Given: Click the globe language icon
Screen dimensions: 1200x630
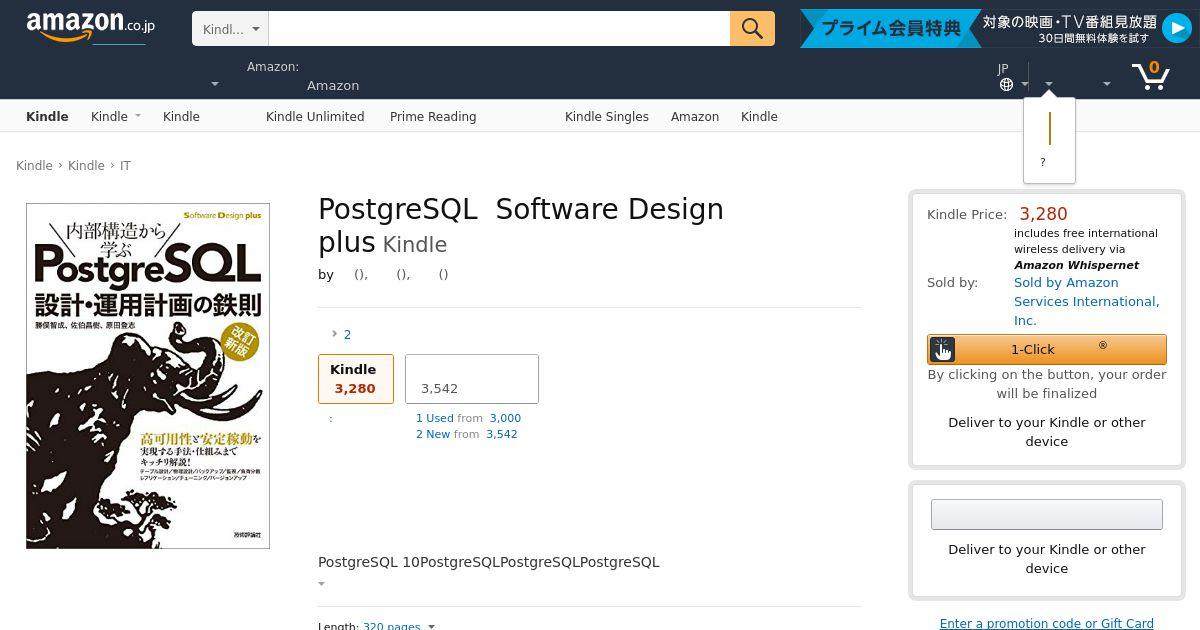Looking at the screenshot, I should point(1006,85).
